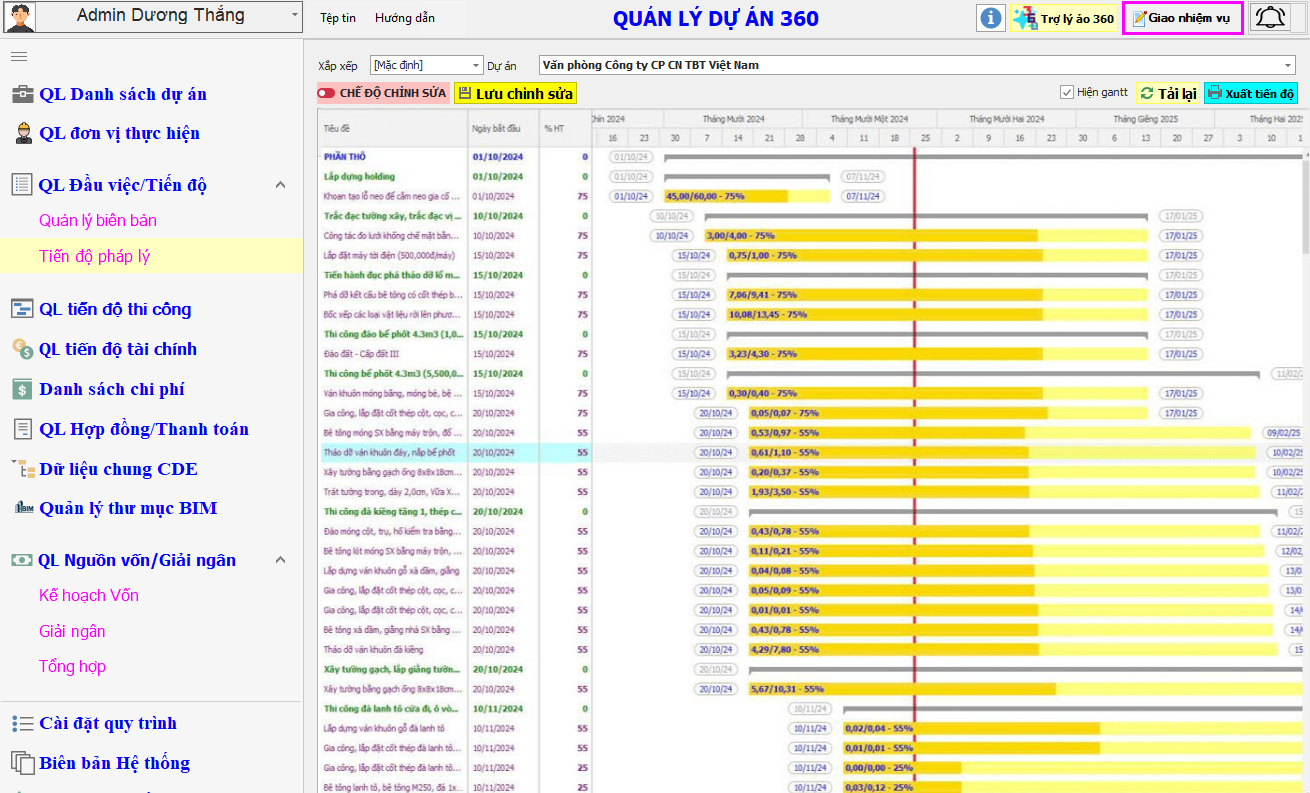Open the Dự án project dropdown

point(916,65)
